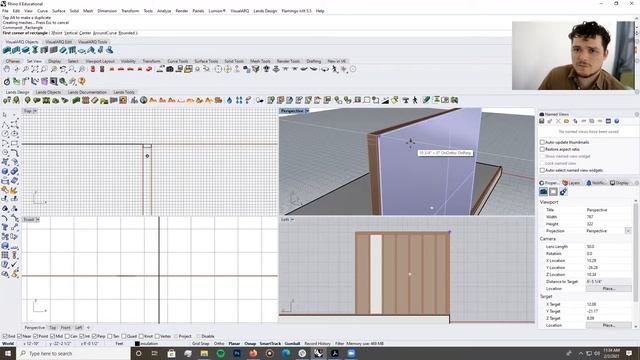Switch to the Lands Documentation tab
This screenshot has width=640, height=360.
(x=87, y=92)
